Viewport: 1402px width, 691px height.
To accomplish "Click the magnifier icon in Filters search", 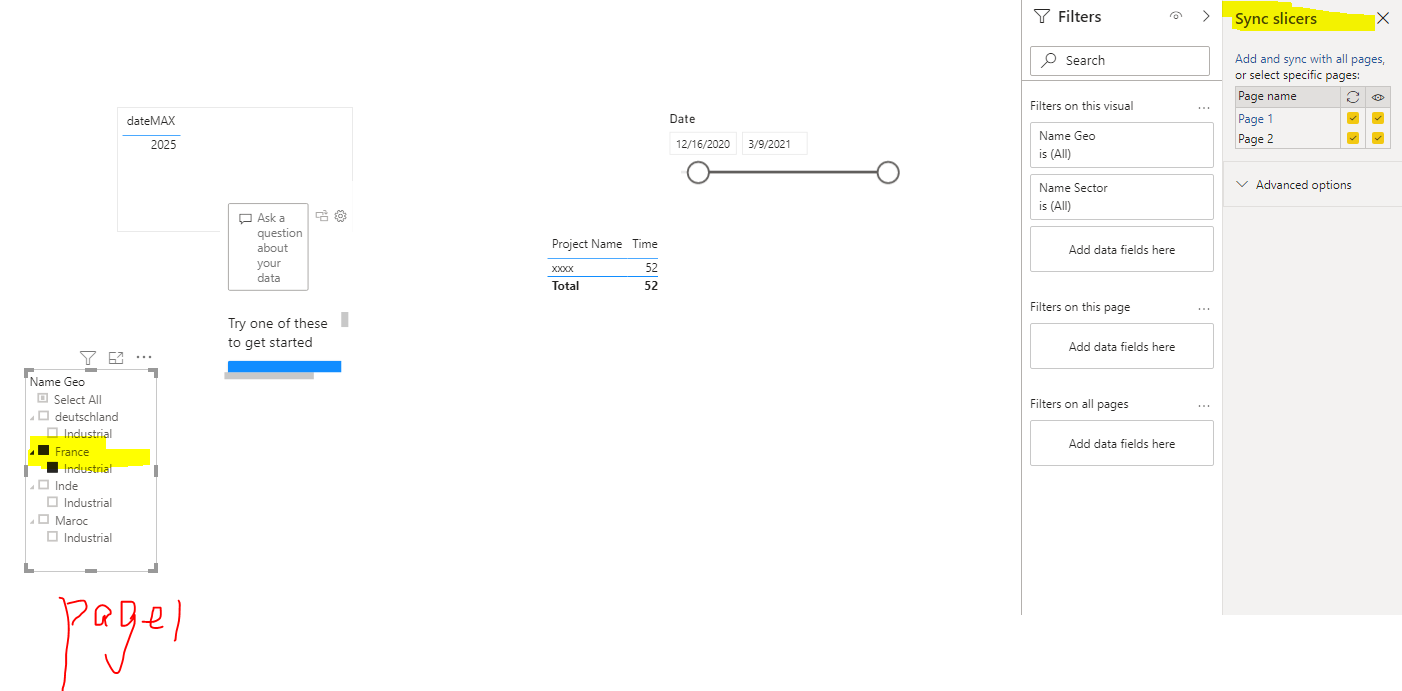I will pyautogui.click(x=1049, y=60).
